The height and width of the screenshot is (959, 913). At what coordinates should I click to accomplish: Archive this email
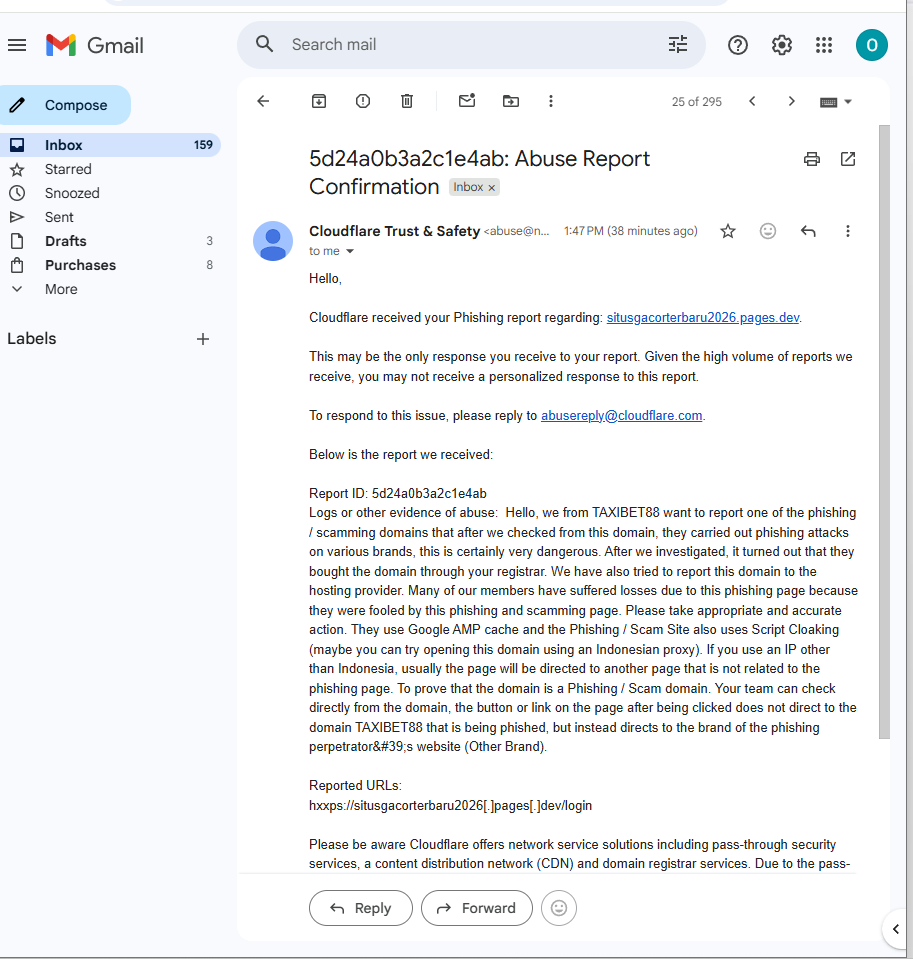[x=319, y=102]
